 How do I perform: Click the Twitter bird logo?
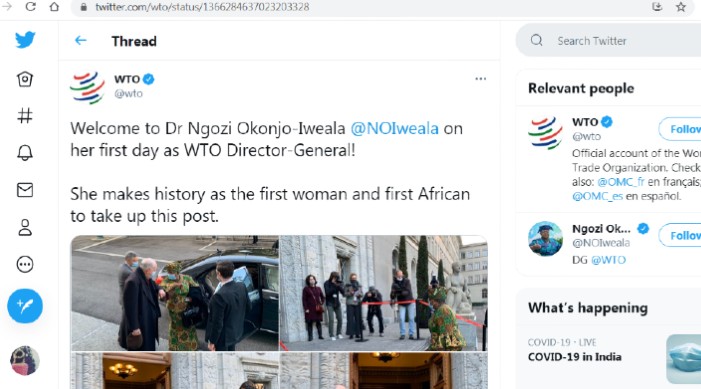25,40
